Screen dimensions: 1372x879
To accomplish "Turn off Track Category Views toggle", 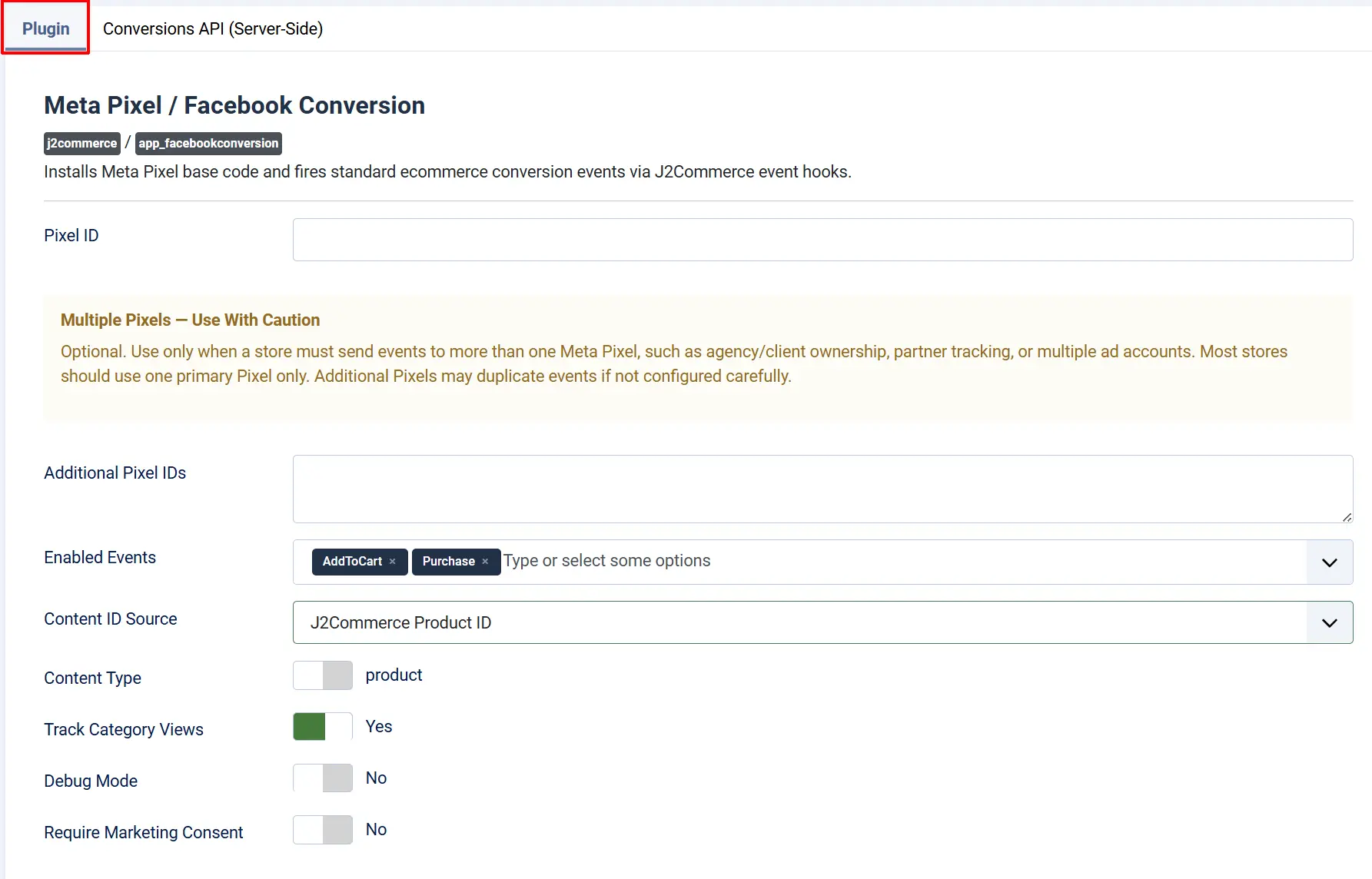I will coord(323,727).
